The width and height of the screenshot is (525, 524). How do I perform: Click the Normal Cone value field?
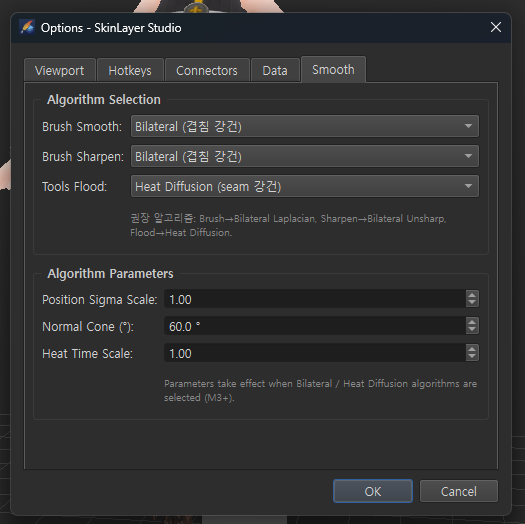(315, 326)
